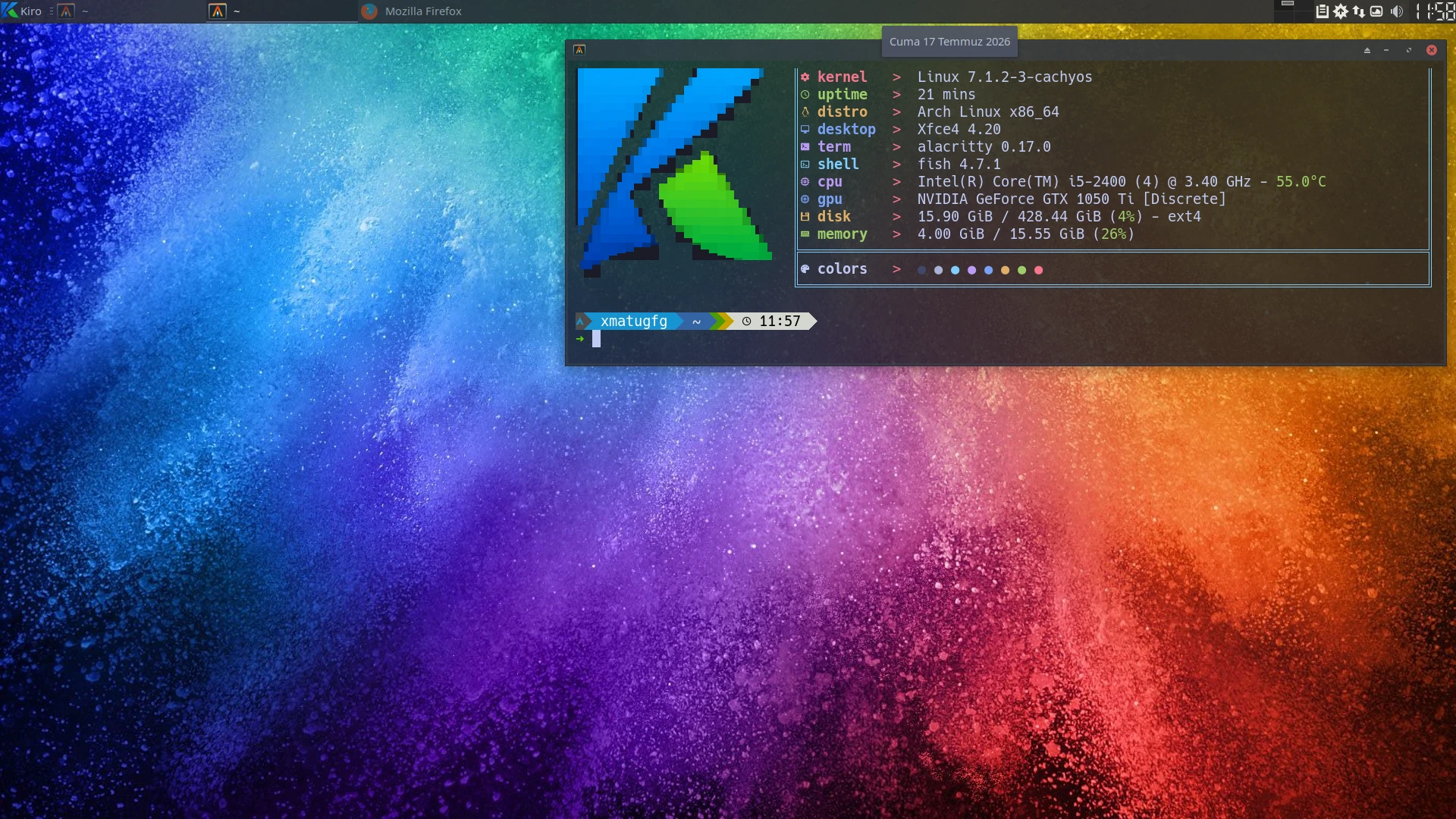Shade the terminal window with roll-up button
The height and width of the screenshot is (819, 1456).
tap(1367, 50)
